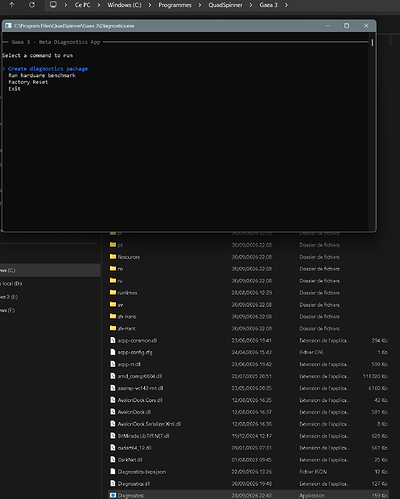Select 'Create diagnostics package' command
Screen dimensions: 400x499
48,69
